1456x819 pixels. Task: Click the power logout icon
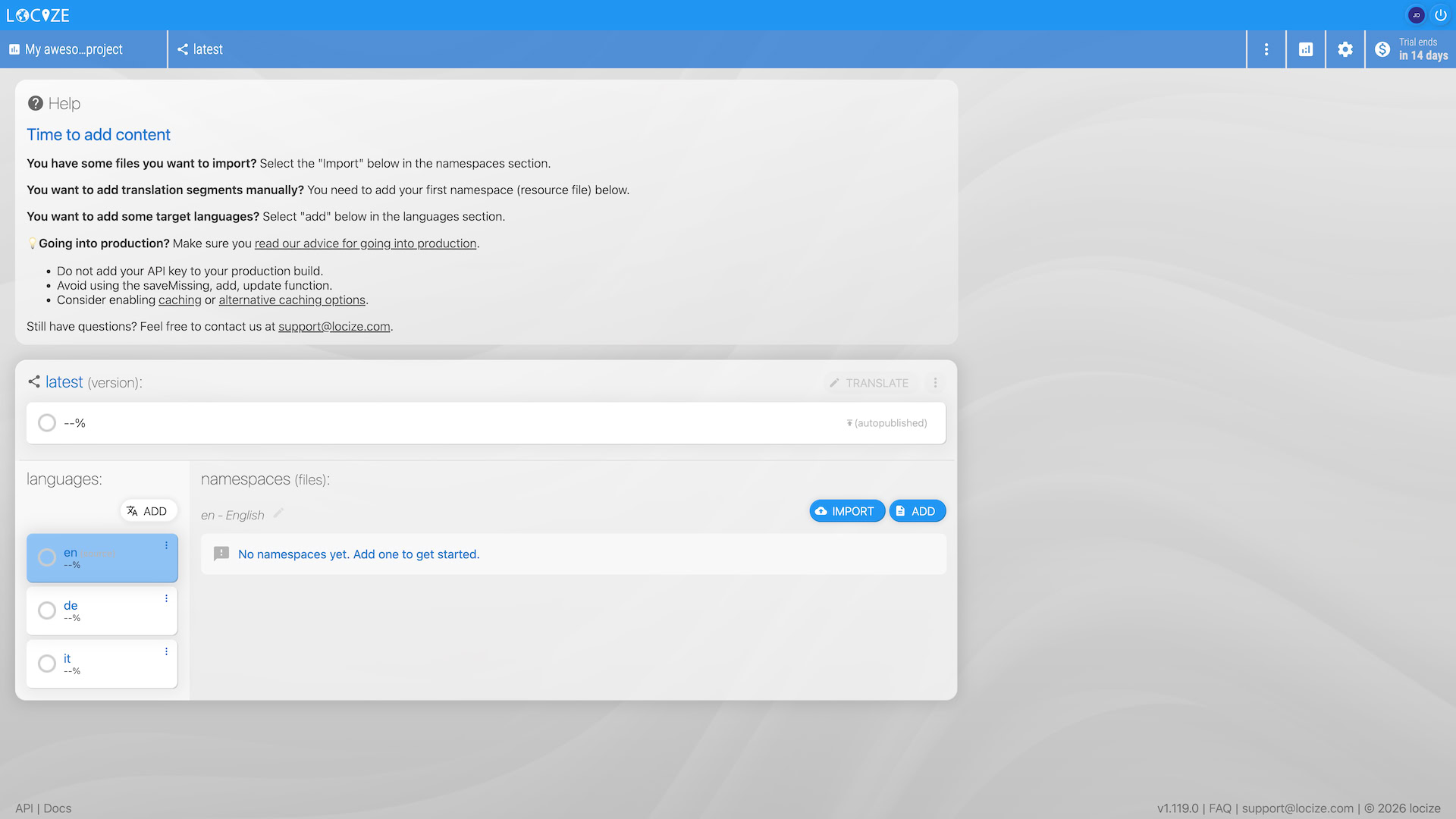pos(1440,15)
